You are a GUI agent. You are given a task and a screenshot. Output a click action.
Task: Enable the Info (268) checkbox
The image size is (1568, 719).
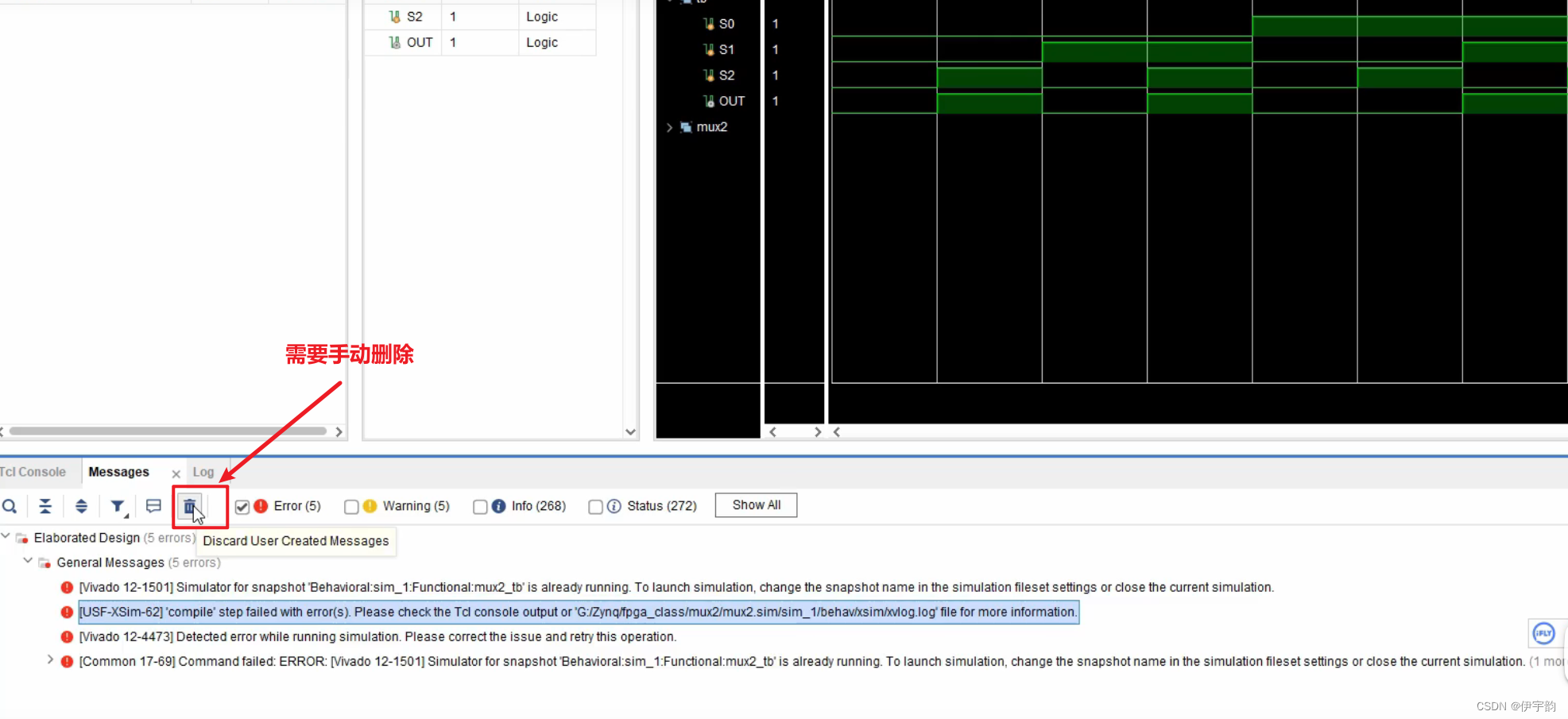479,506
